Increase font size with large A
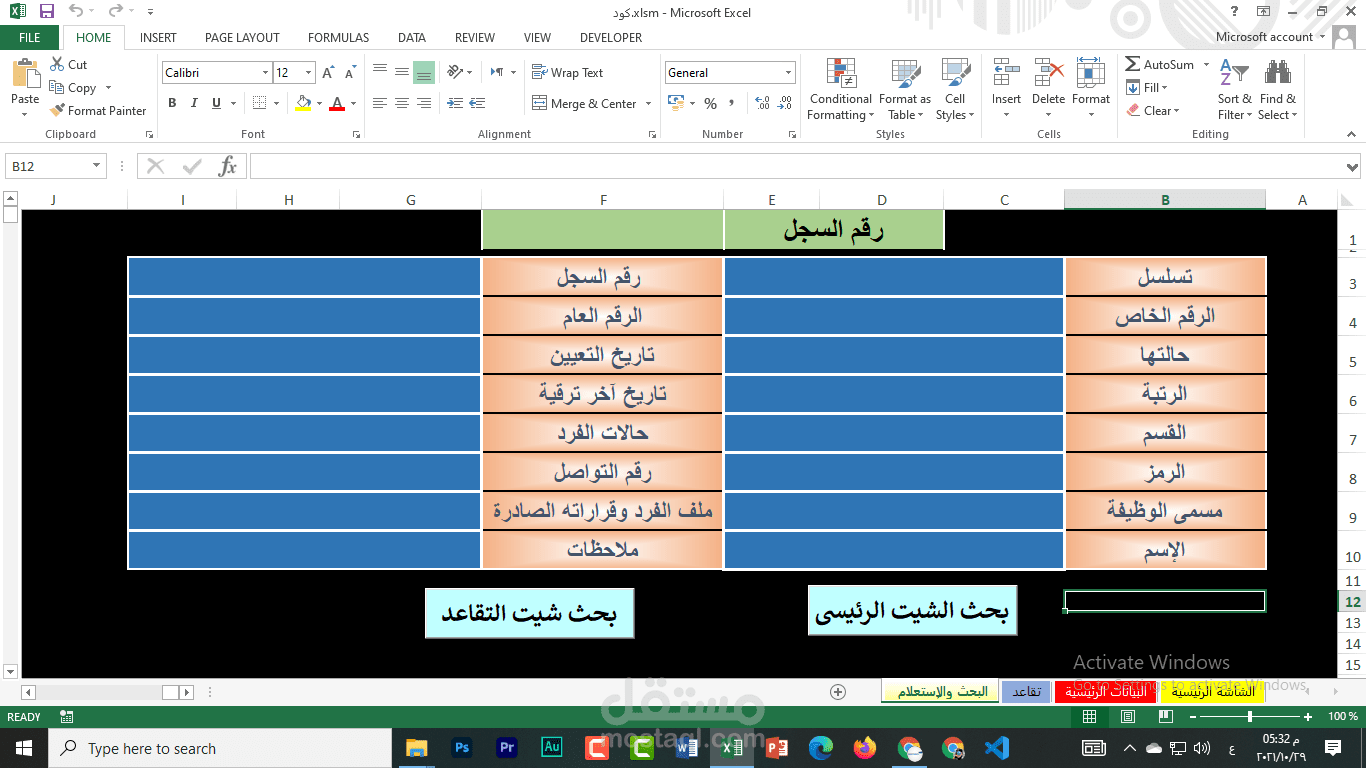 point(328,73)
